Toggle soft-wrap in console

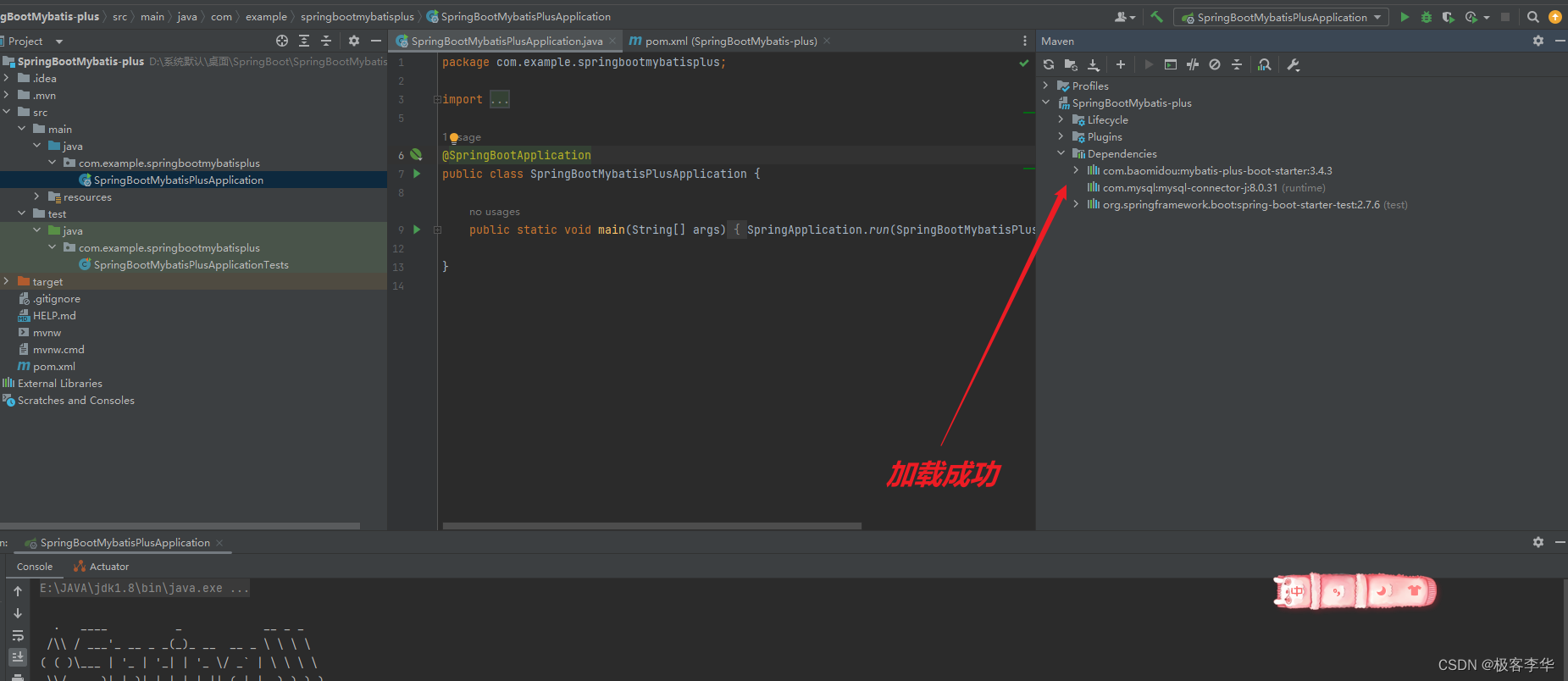coord(18,635)
